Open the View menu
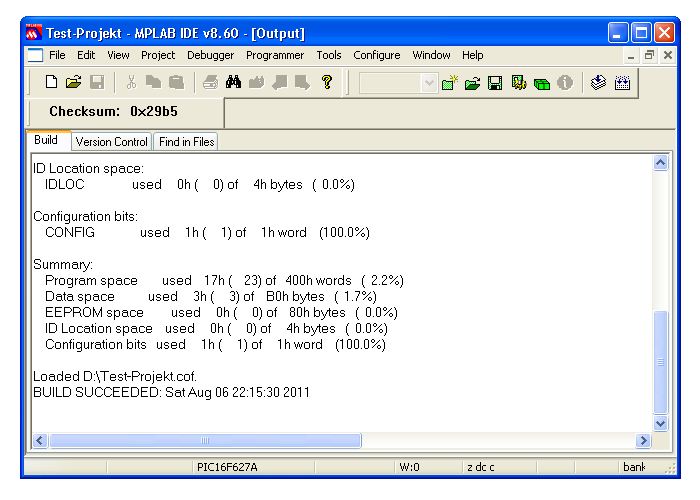Viewport: 700px width, 500px height. pos(118,55)
